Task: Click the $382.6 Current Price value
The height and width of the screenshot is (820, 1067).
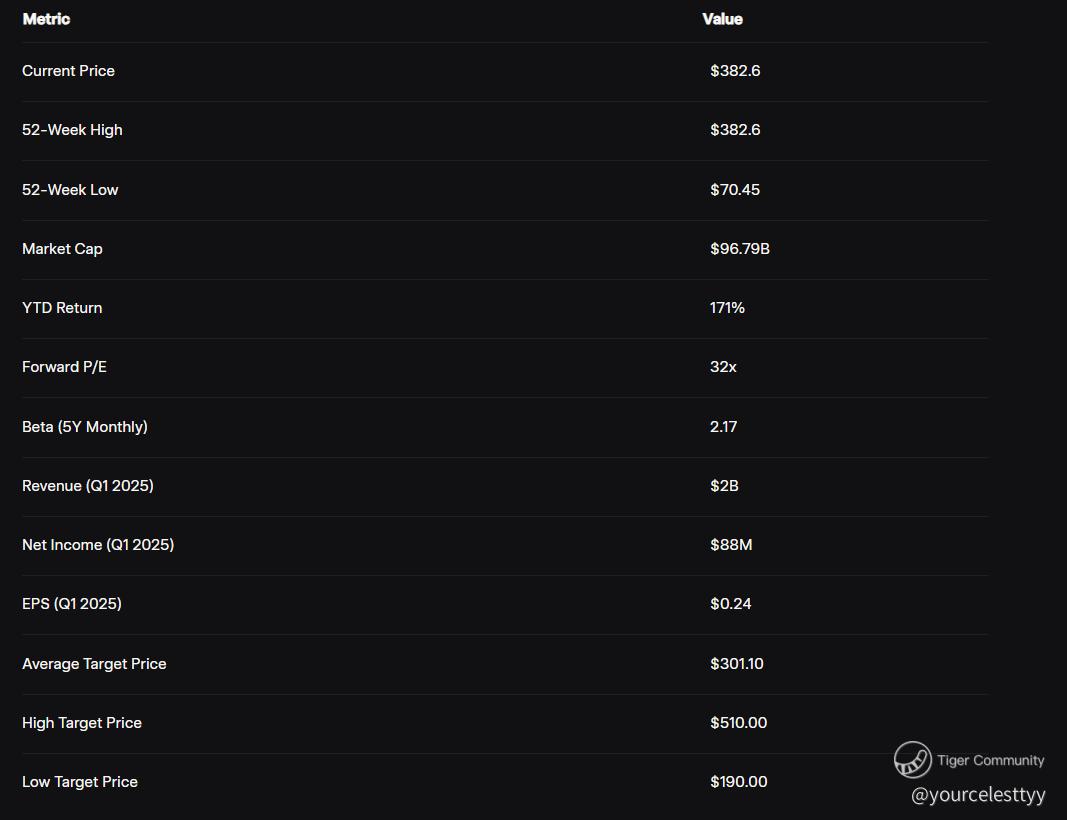Action: click(x=735, y=71)
